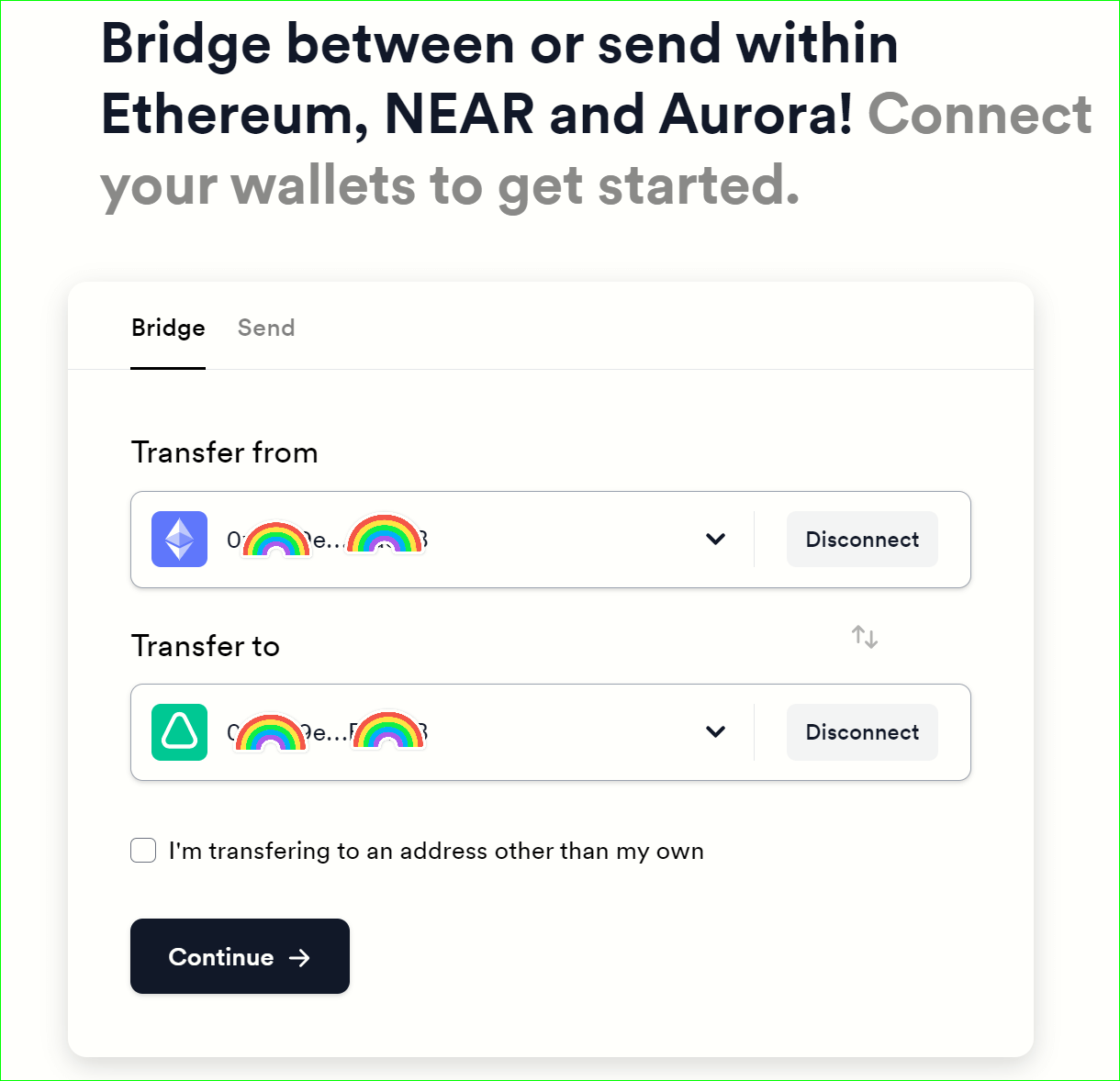Viewport: 1120px width, 1081px height.
Task: Disconnect the Transfer from wallet
Action: [862, 540]
